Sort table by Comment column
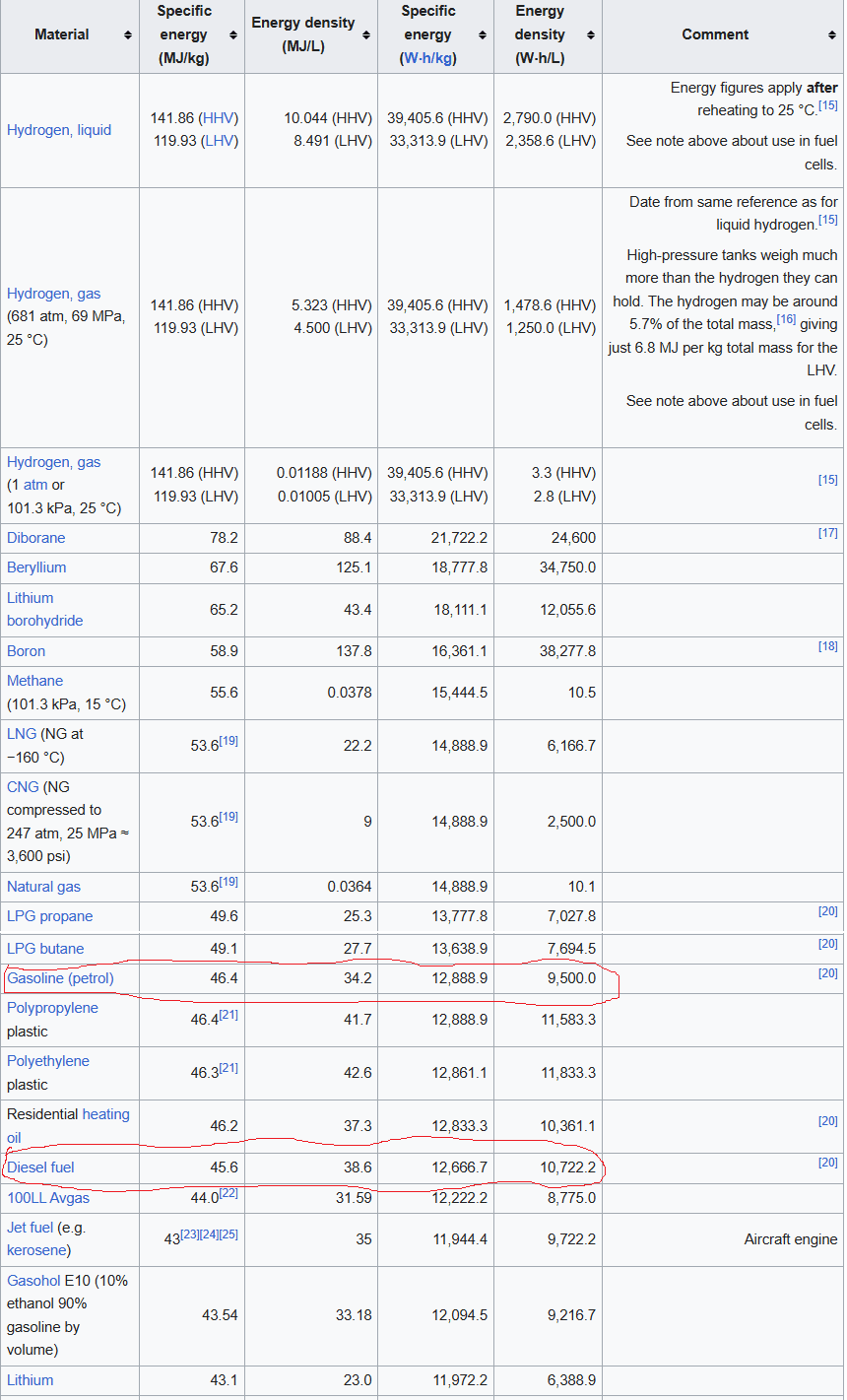Image resolution: width=847 pixels, height=1400 pixels. click(832, 35)
